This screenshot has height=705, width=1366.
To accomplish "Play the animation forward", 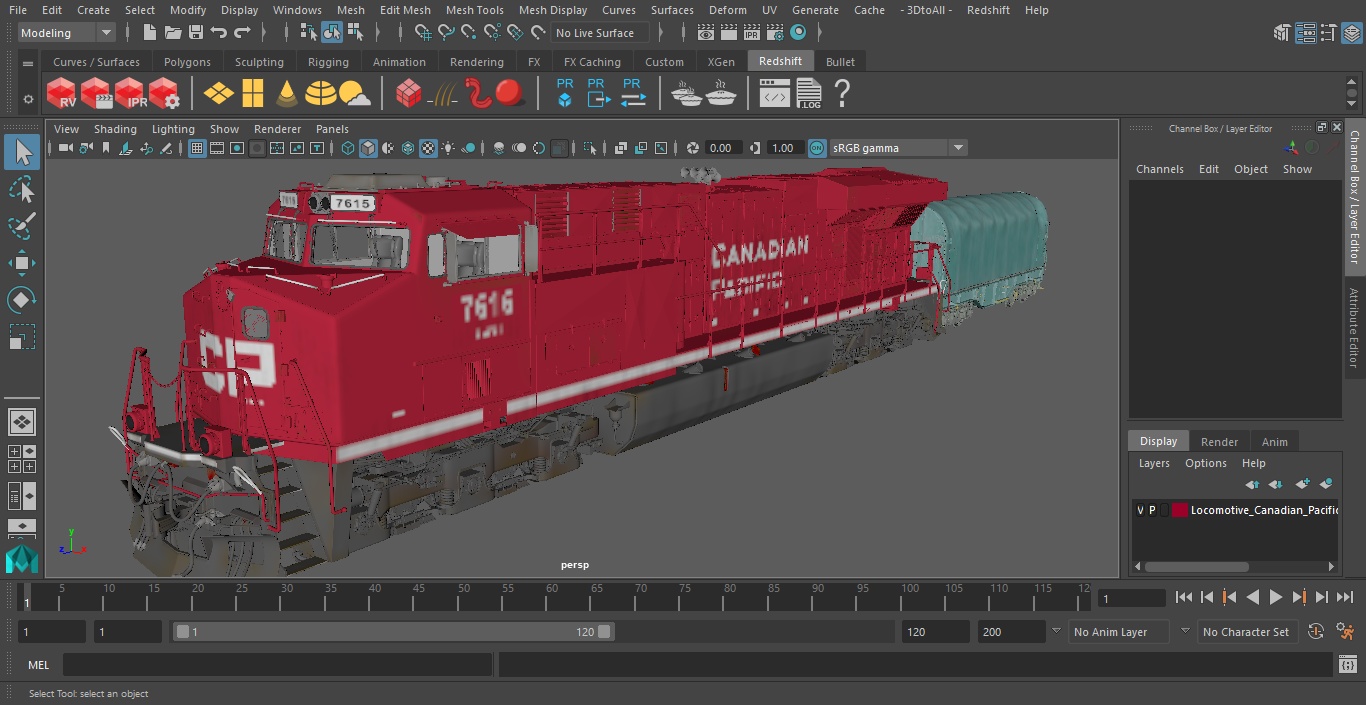I will tap(1275, 597).
